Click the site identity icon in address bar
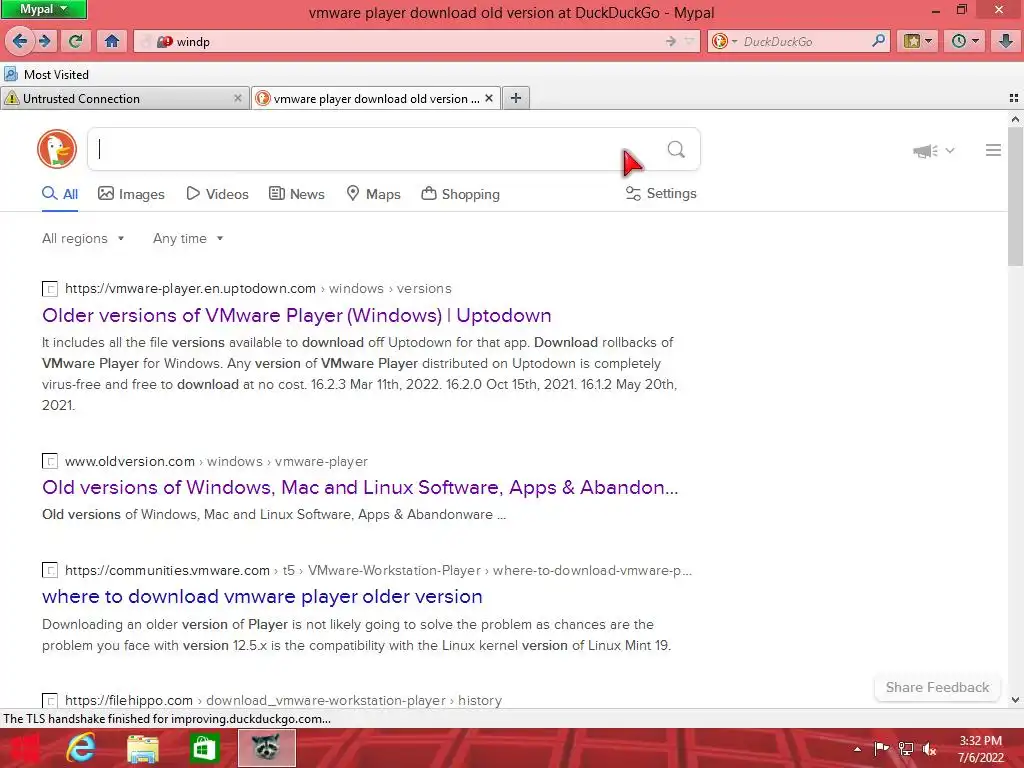This screenshot has height=768, width=1024. tap(164, 41)
